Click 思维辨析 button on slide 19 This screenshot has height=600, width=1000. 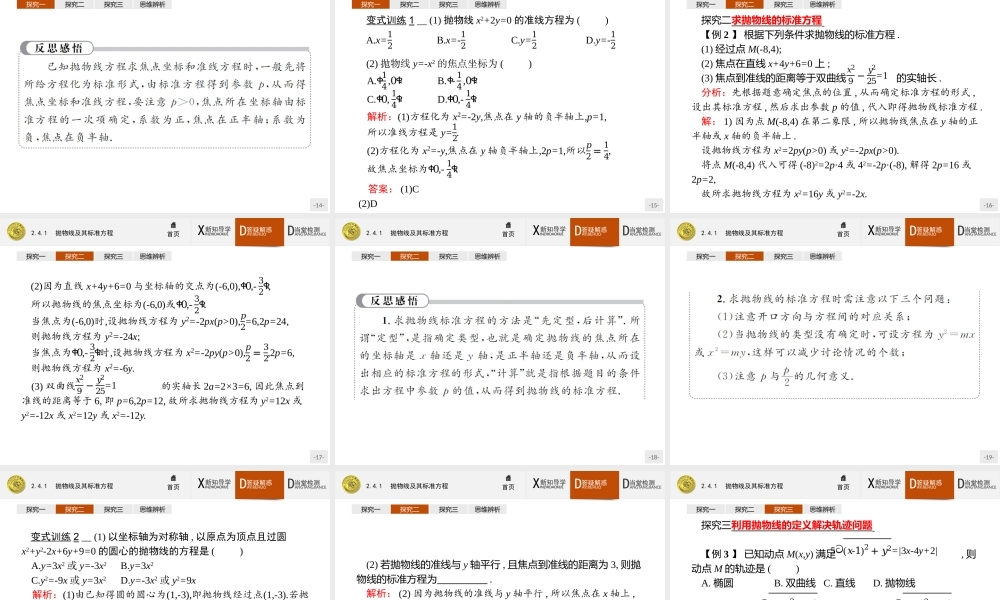pos(822,256)
